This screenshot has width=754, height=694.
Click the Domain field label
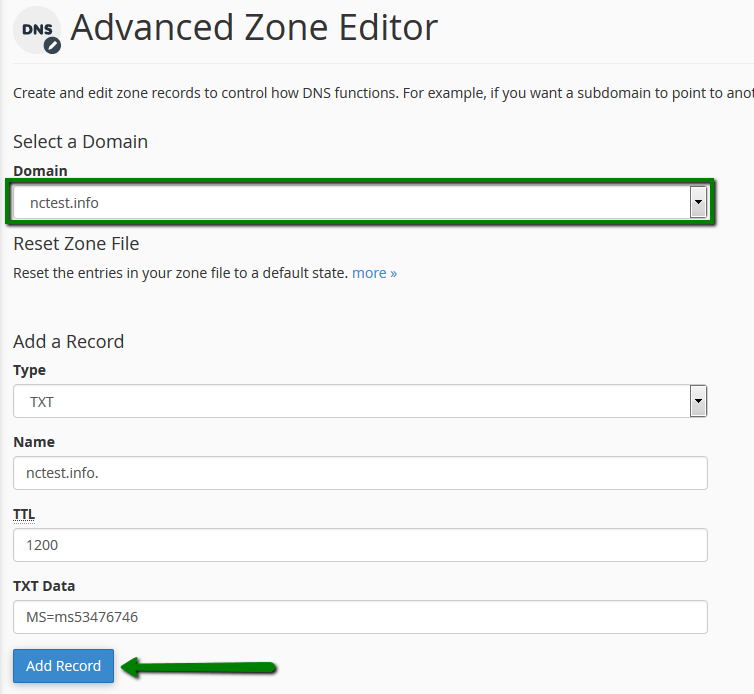[40, 171]
